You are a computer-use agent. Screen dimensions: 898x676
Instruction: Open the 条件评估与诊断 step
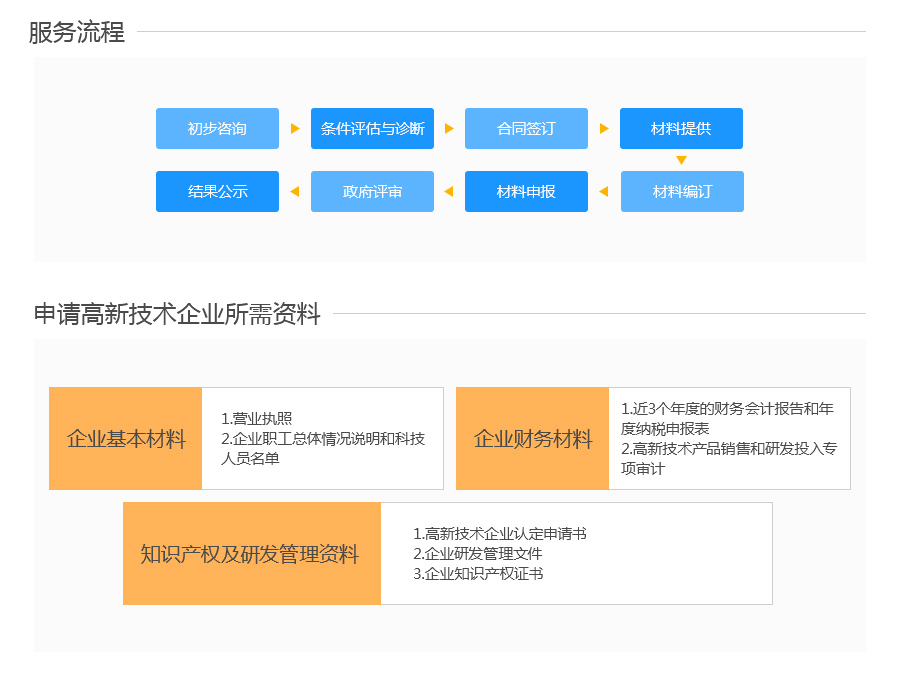point(372,129)
